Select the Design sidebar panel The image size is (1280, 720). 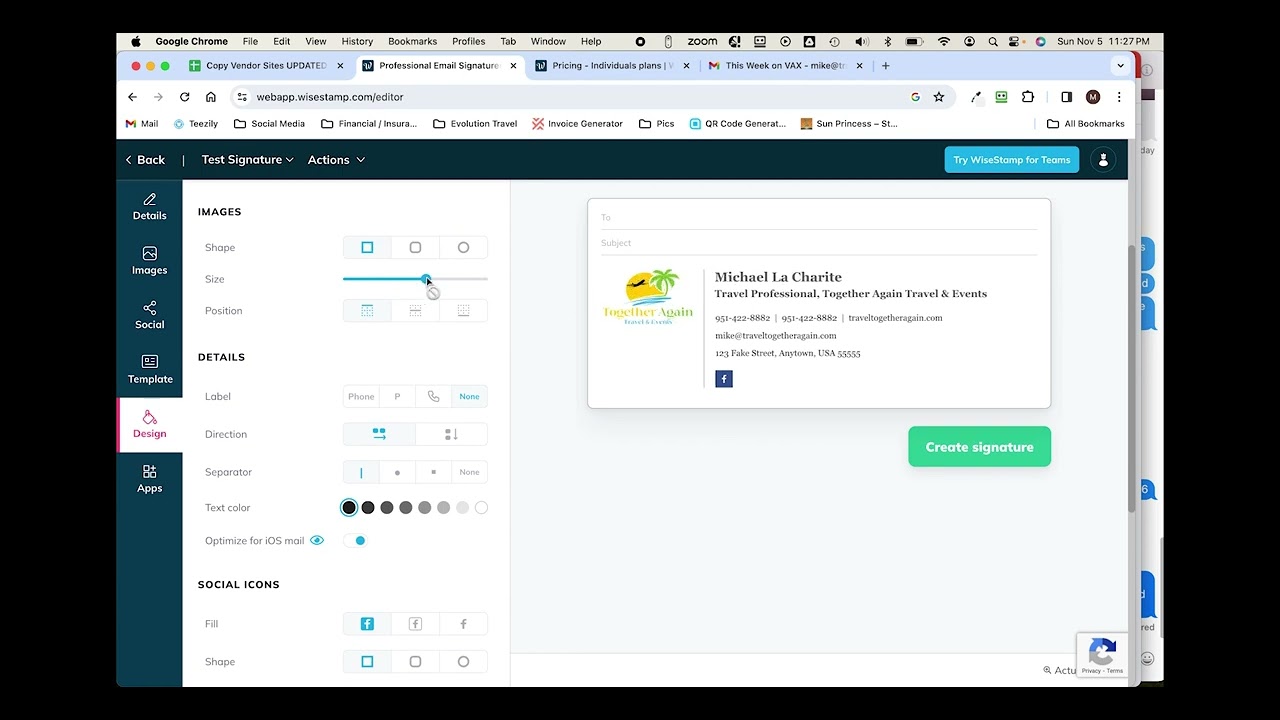click(149, 424)
